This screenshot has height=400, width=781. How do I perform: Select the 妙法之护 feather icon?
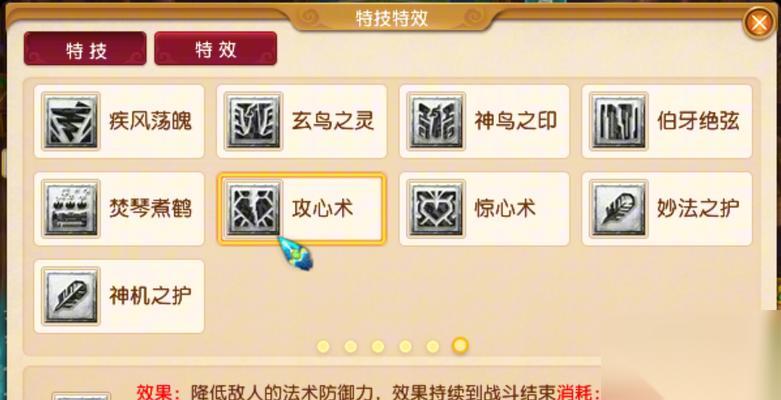point(619,209)
